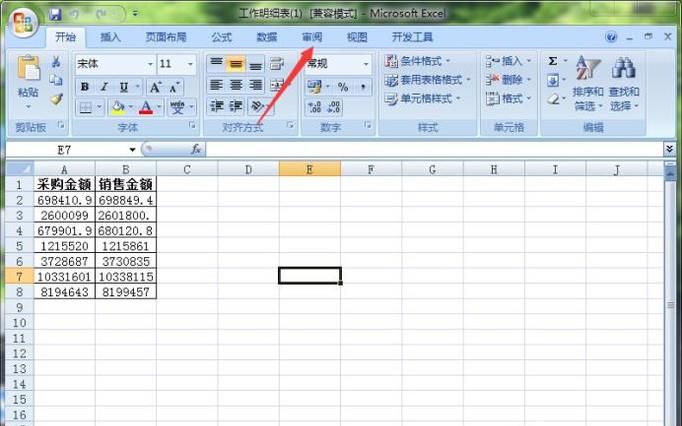Toggle wrap text icon
682x426 pixels.
(277, 64)
